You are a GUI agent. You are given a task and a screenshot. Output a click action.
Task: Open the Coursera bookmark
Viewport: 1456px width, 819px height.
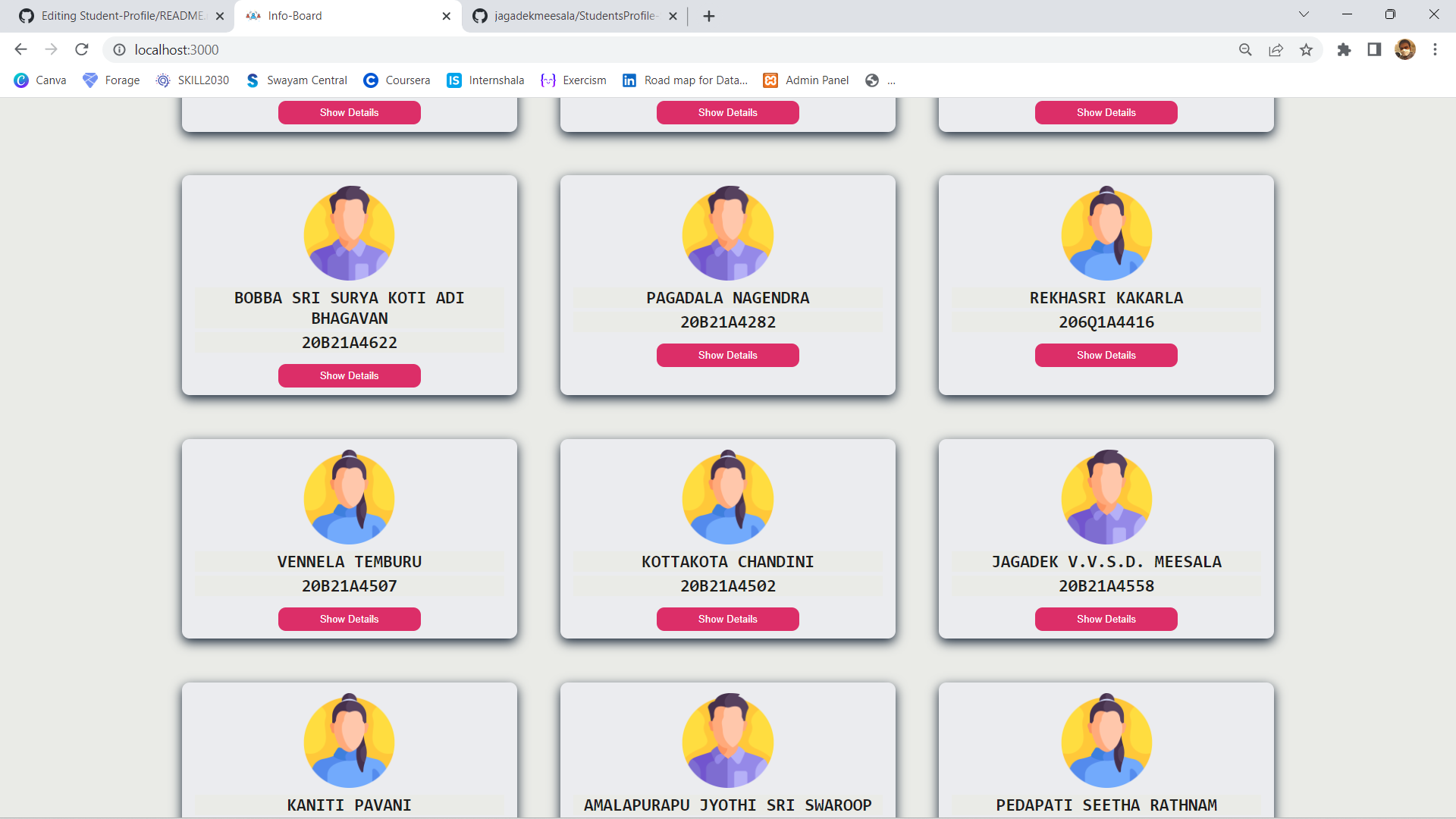point(396,80)
